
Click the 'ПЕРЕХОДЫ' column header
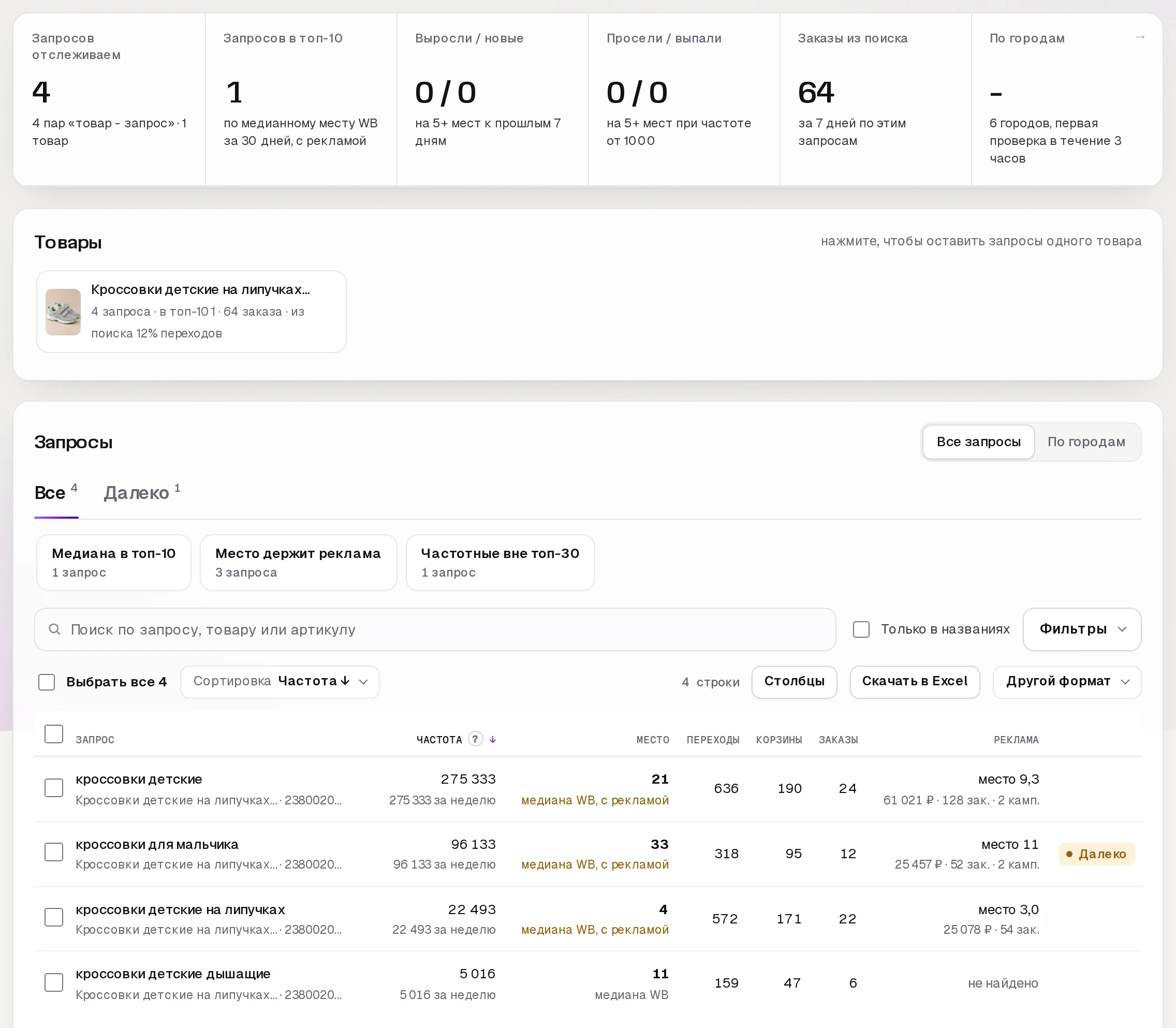[x=713, y=740]
